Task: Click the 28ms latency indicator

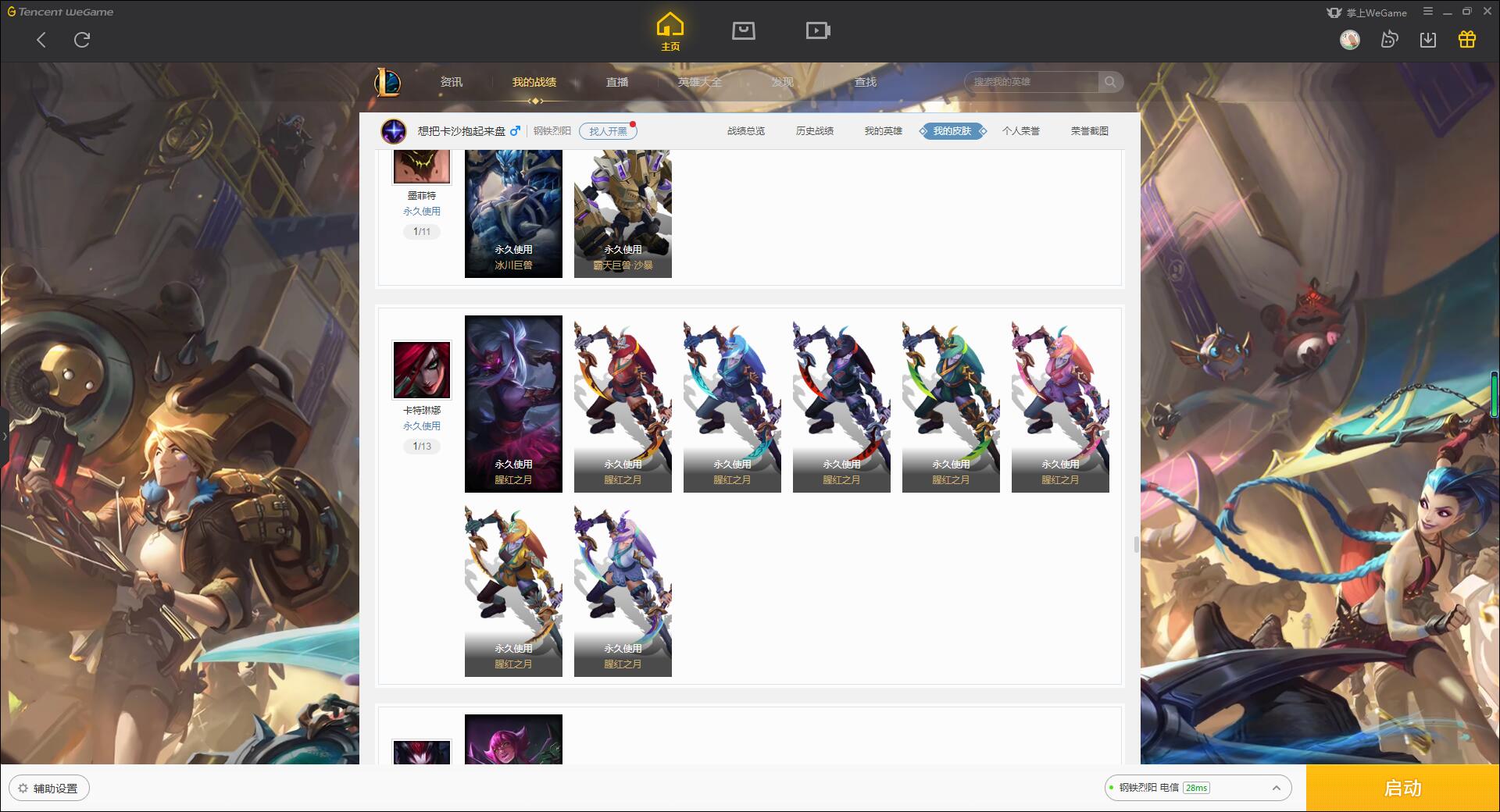Action: click(1196, 788)
